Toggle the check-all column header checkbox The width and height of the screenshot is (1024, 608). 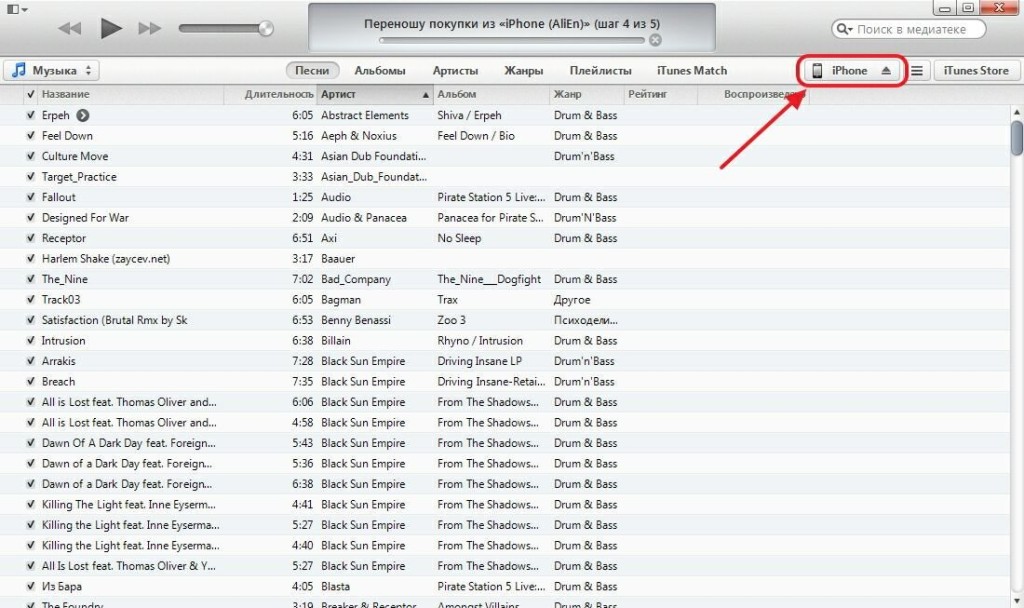(x=31, y=95)
